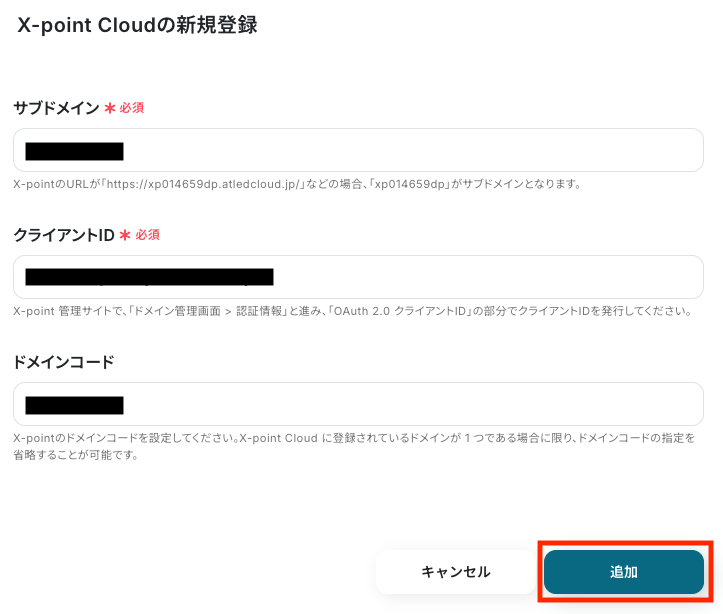Click the red asterisk beside サブドメイン
The height and width of the screenshot is (614, 723).
tap(110, 108)
